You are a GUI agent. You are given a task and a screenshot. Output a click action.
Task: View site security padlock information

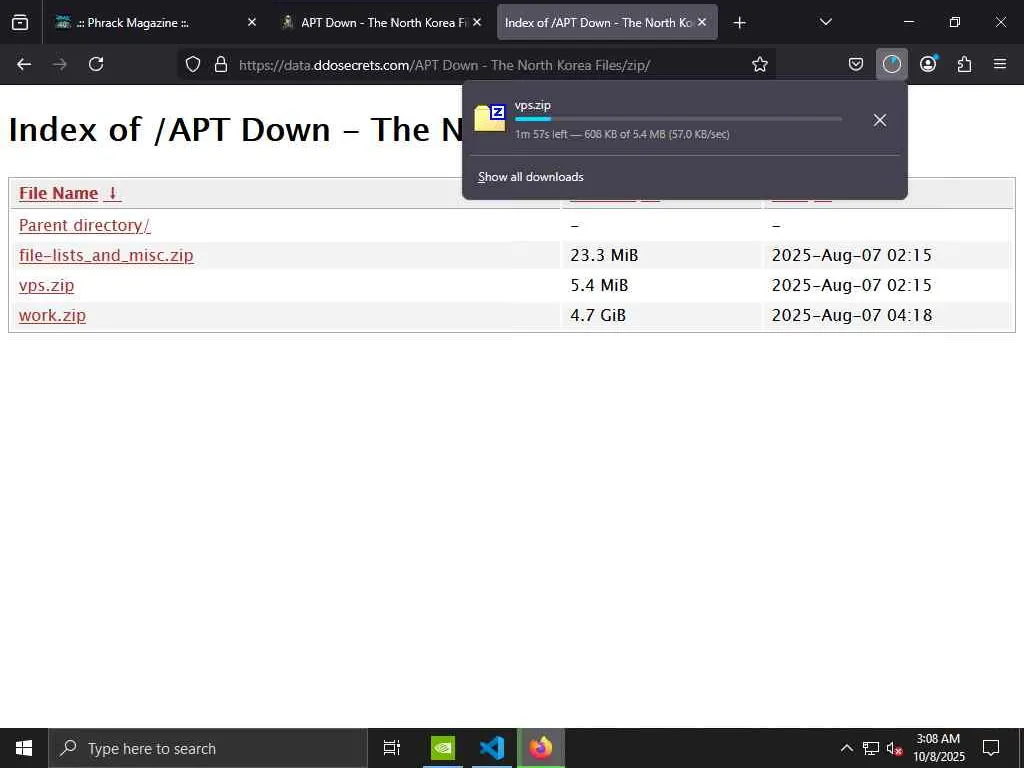pyautogui.click(x=221, y=64)
